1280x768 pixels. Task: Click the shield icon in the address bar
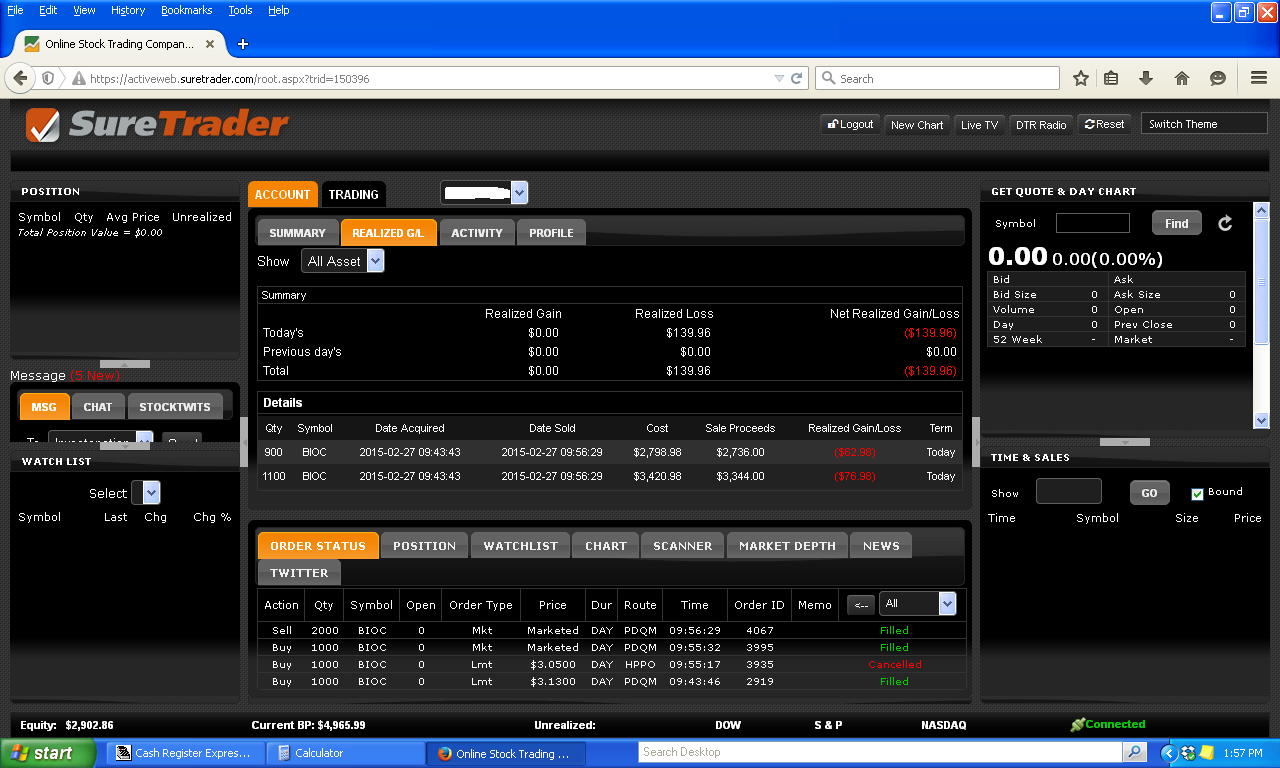[x=47, y=78]
